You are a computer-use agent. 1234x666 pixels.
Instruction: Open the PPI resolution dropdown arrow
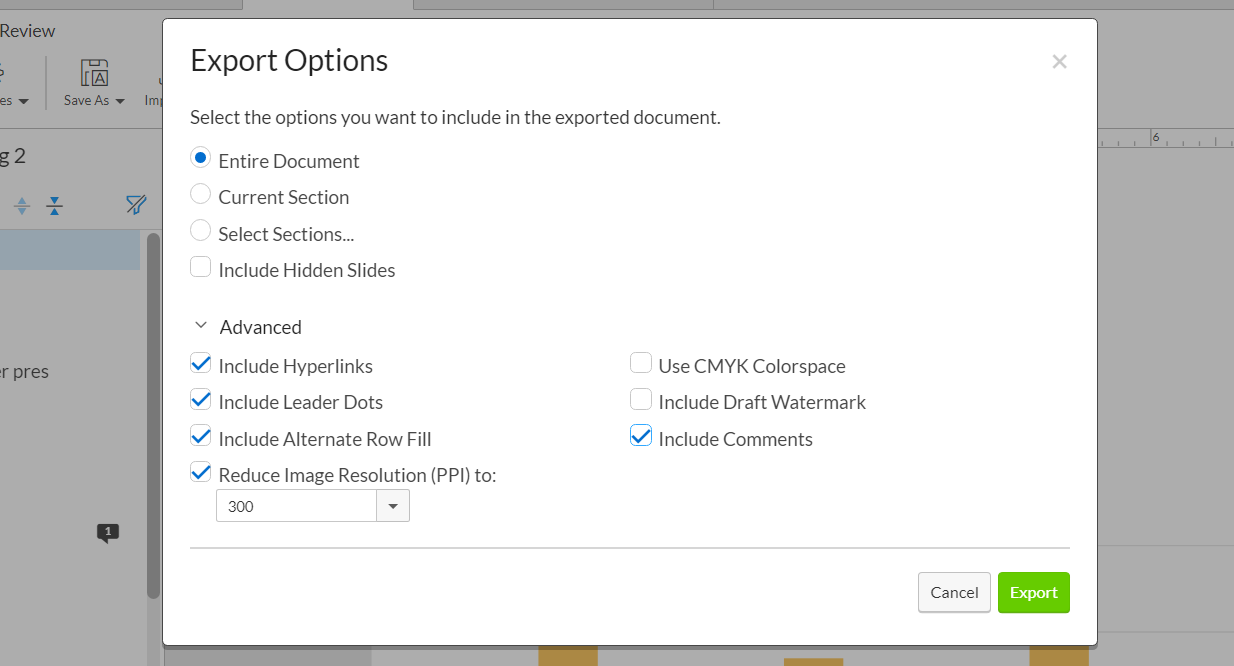tap(393, 506)
